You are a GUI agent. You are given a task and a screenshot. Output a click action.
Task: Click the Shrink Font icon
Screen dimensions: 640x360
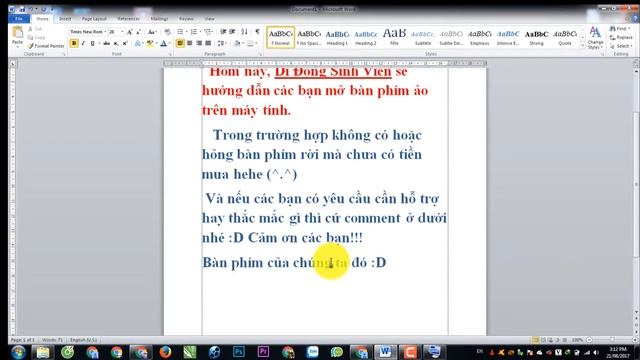[138, 32]
